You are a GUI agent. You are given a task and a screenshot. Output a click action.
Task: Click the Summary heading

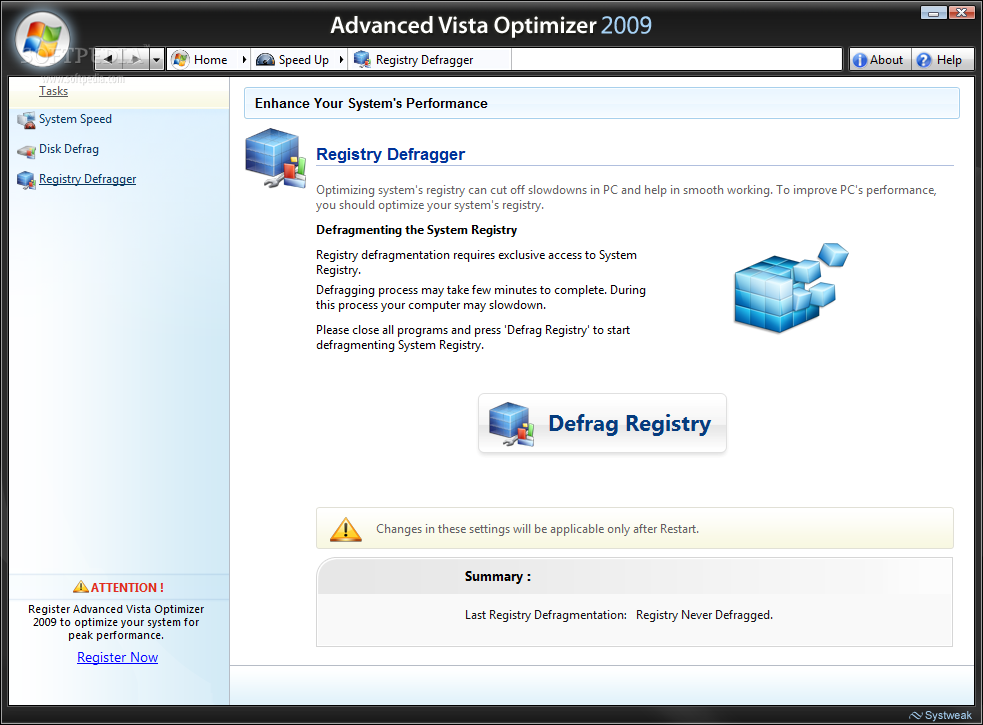click(x=498, y=576)
